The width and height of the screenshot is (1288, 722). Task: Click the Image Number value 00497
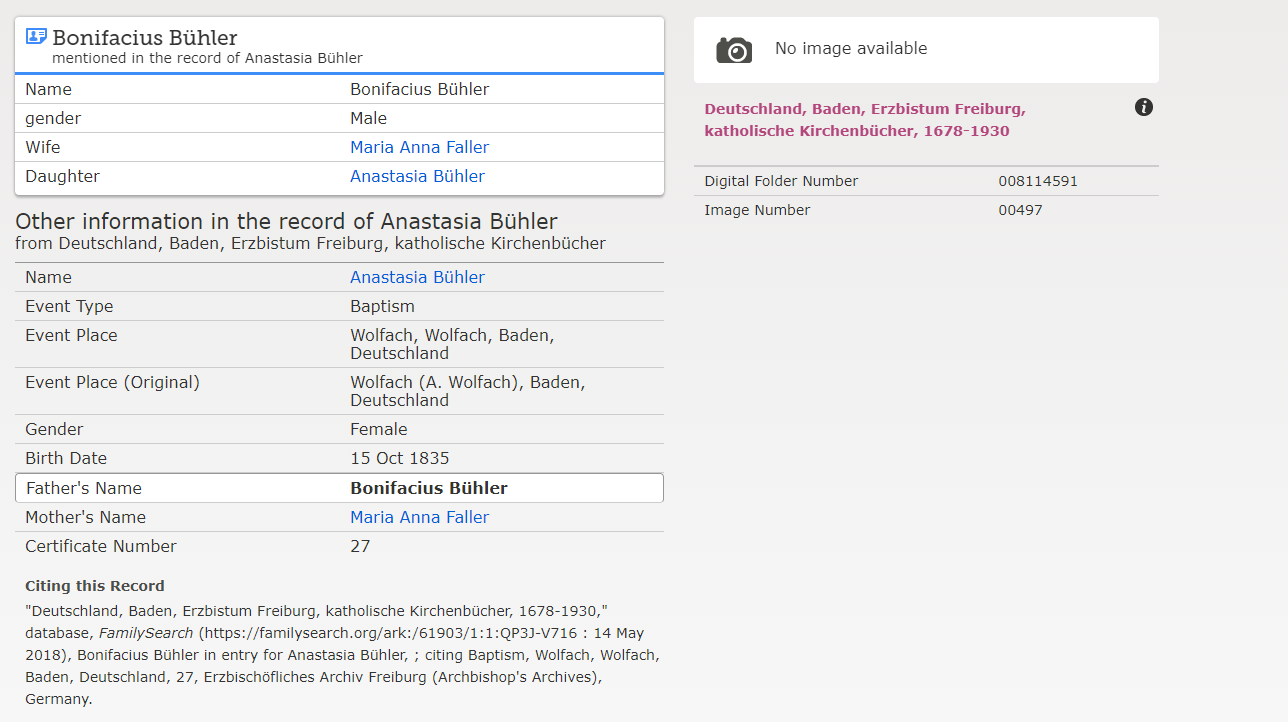coord(1020,210)
